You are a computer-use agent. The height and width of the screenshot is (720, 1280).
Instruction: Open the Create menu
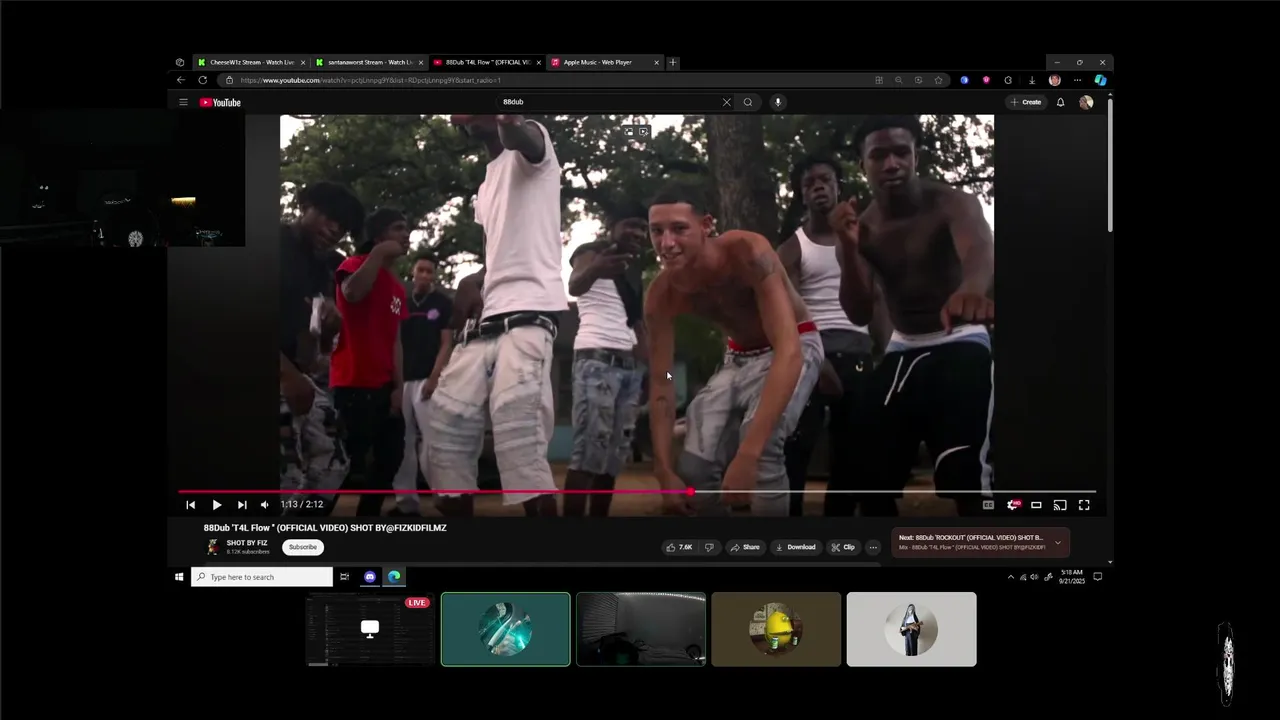click(1026, 102)
